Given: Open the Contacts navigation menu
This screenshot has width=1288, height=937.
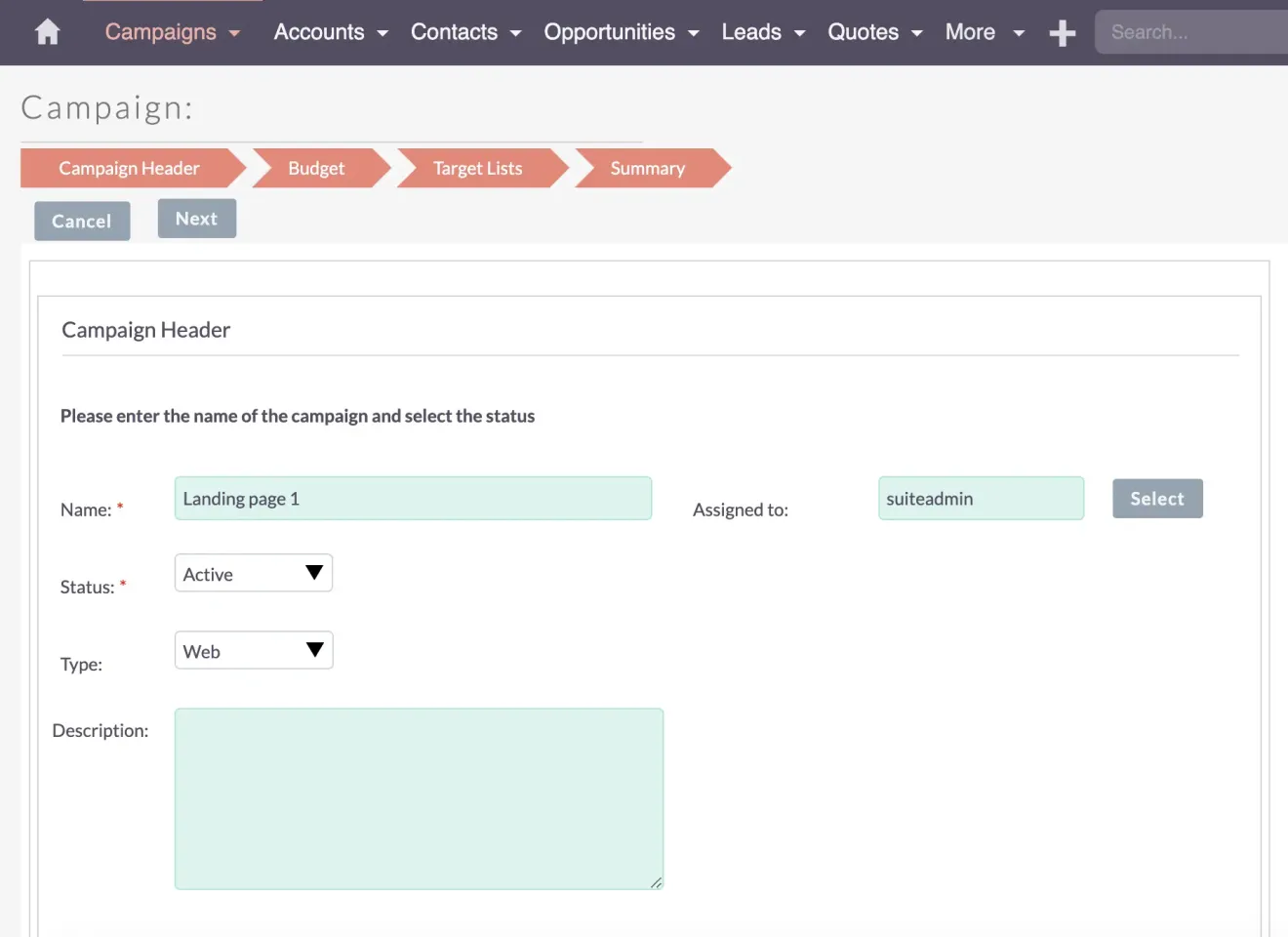Looking at the screenshot, I should [465, 32].
